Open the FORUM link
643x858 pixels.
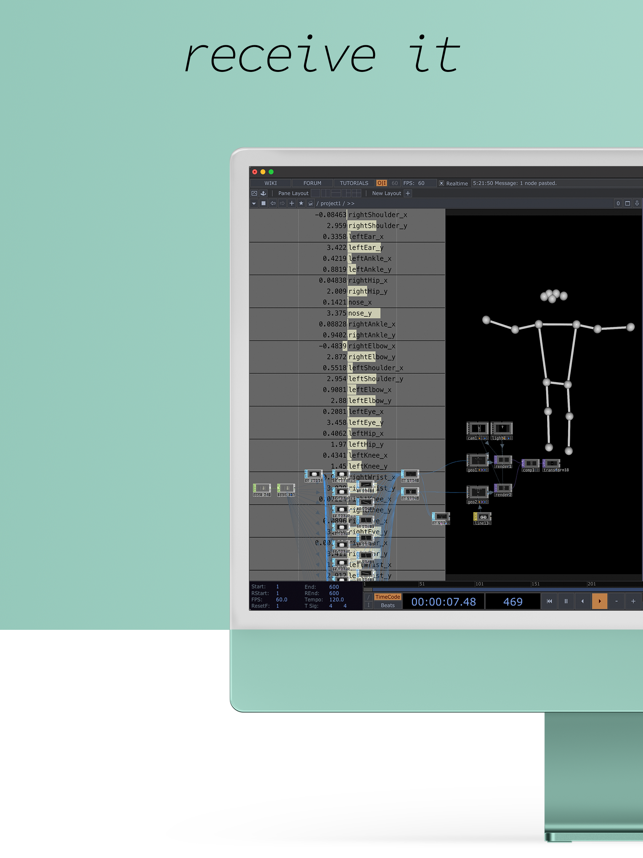[312, 183]
